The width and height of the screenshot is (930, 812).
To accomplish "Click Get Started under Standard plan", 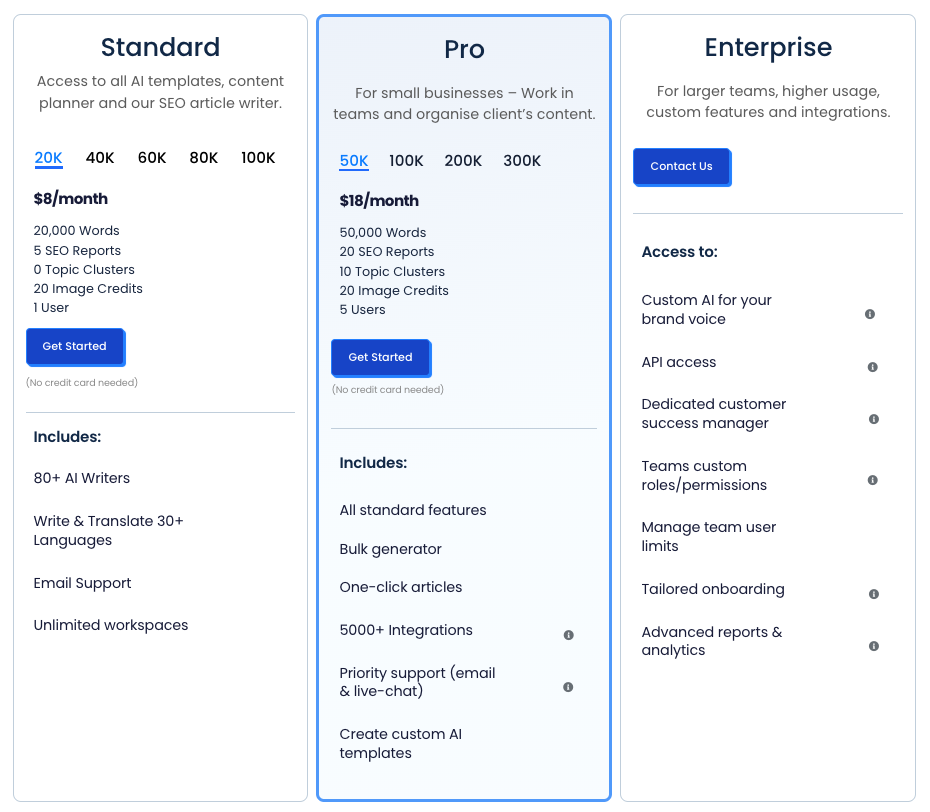I will coord(75,347).
